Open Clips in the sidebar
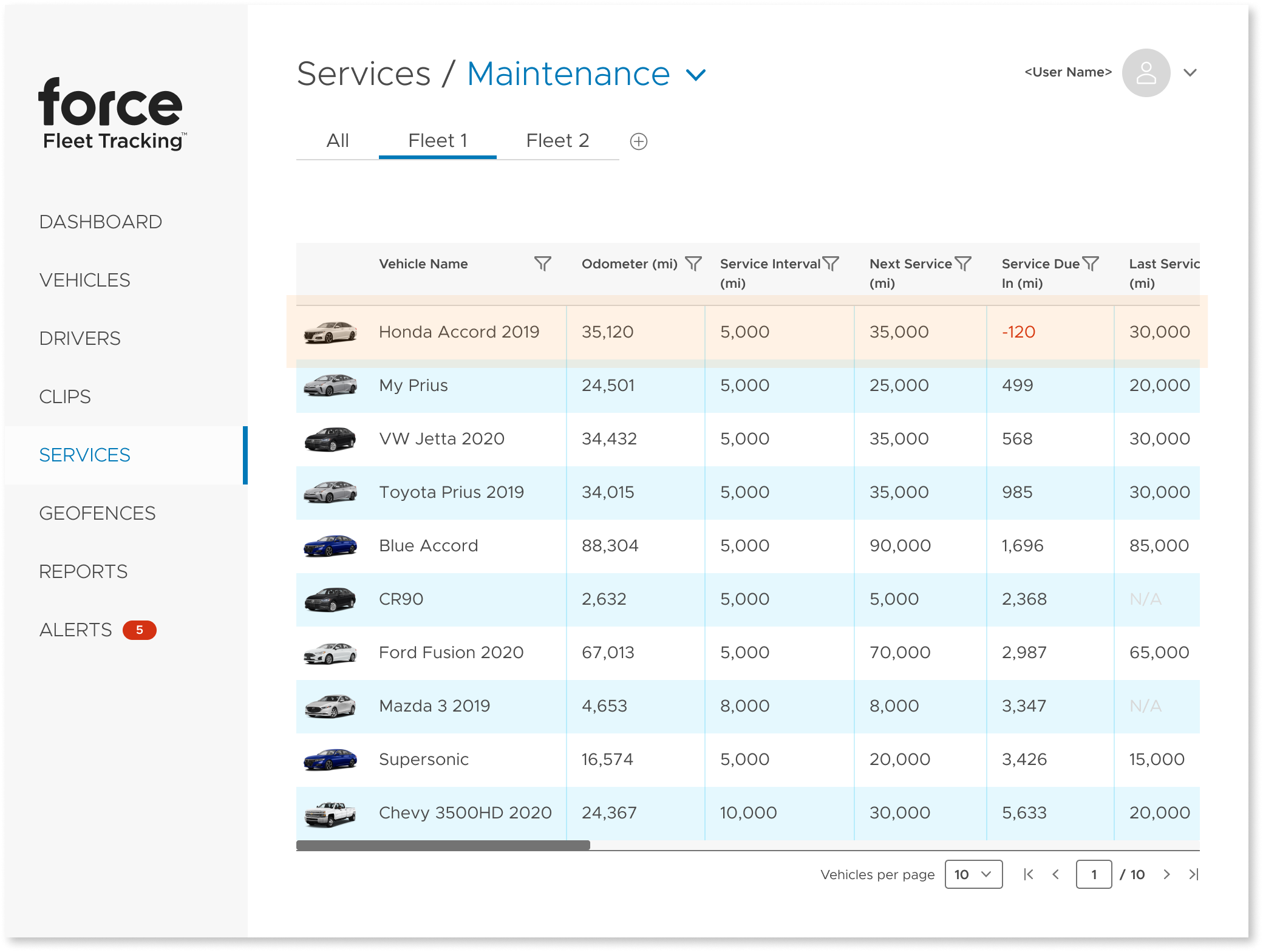This screenshot has height=952, width=1263. point(65,396)
